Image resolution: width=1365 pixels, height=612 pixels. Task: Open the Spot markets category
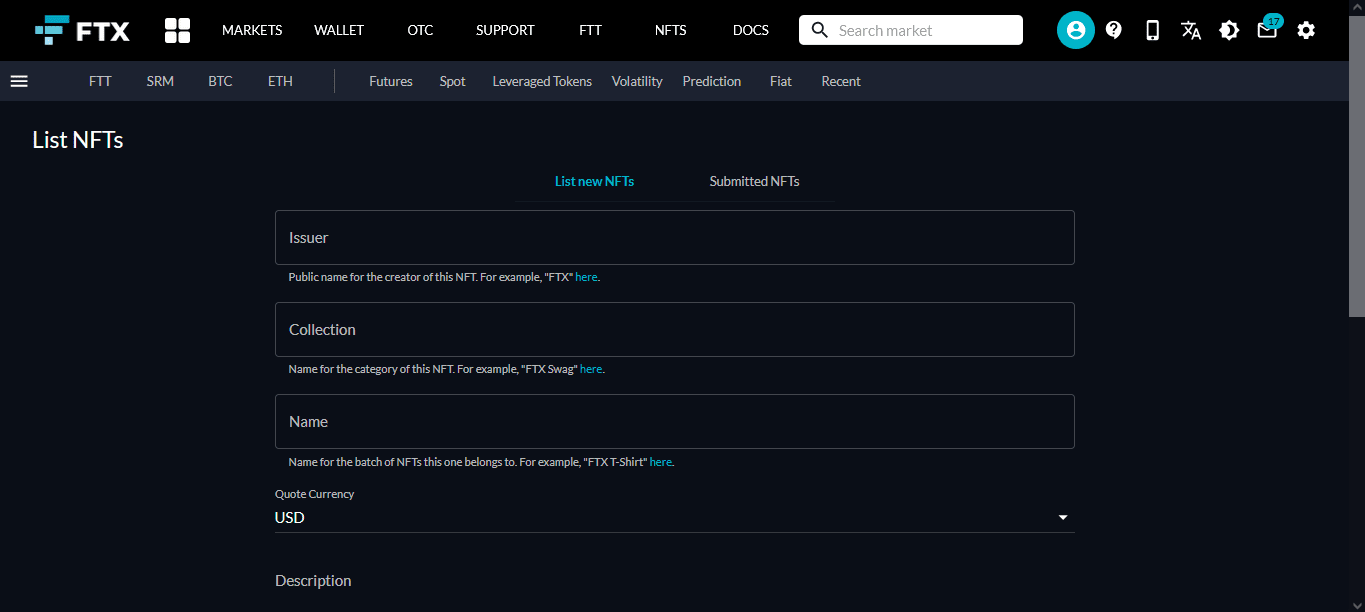(452, 81)
